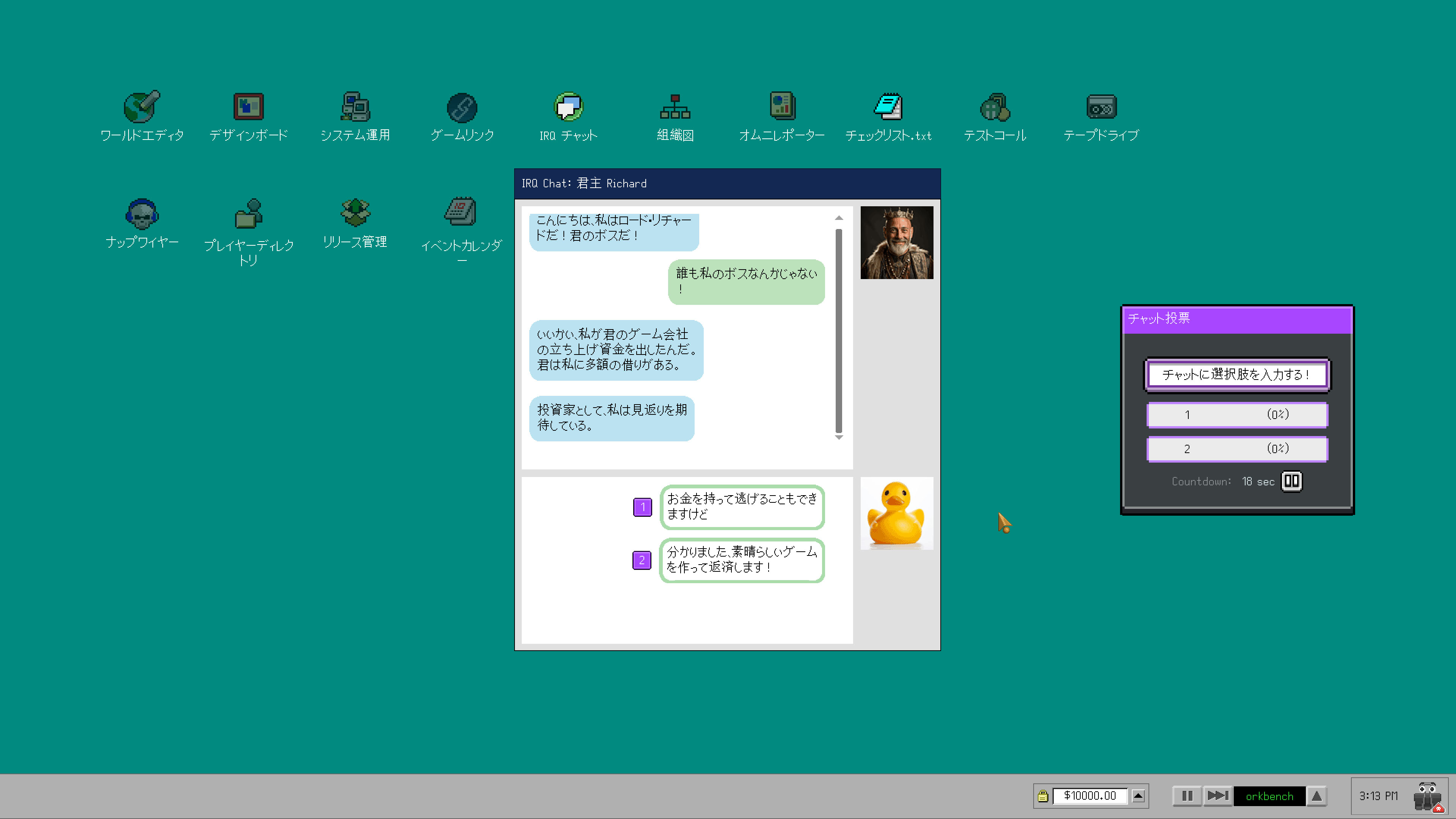Click the chat scroll-down arrow
Image resolution: width=1456 pixels, height=819 pixels.
click(x=839, y=438)
